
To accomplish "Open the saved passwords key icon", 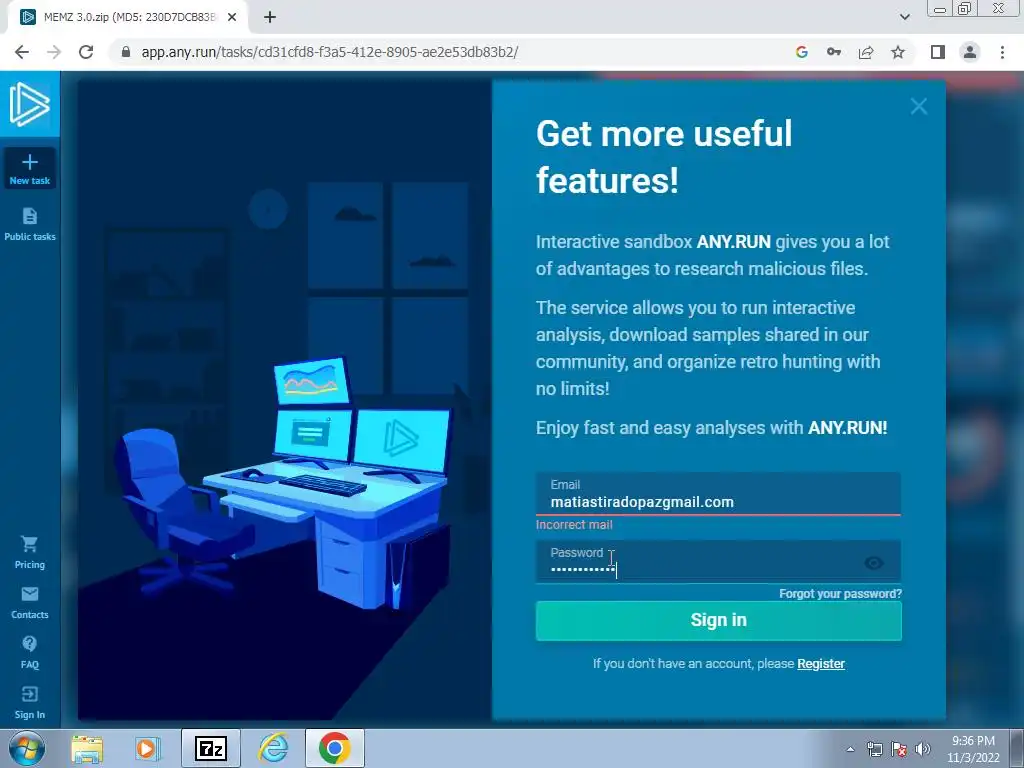I will coord(834,52).
